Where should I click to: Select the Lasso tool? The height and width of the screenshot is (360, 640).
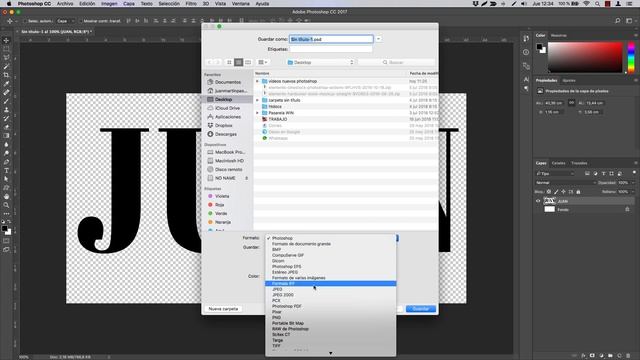point(6,58)
